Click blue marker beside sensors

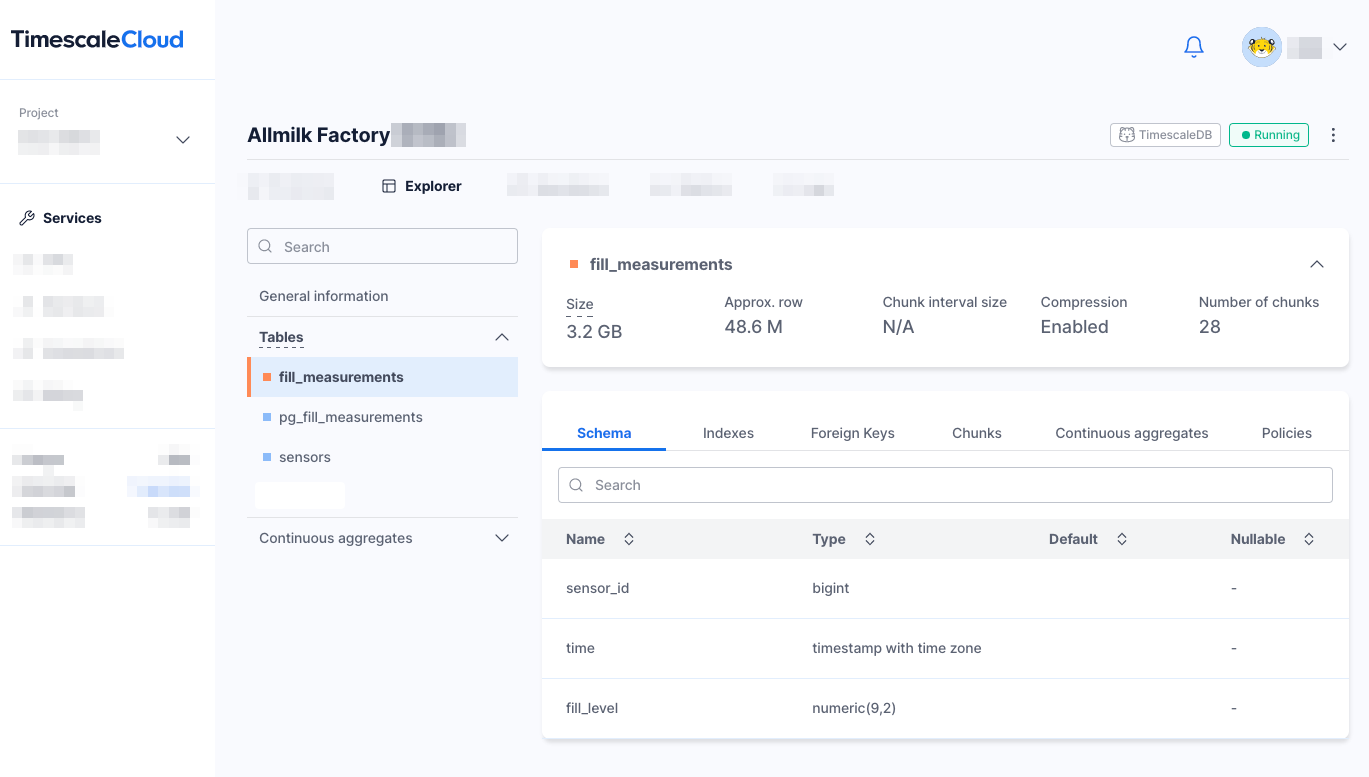(x=267, y=457)
